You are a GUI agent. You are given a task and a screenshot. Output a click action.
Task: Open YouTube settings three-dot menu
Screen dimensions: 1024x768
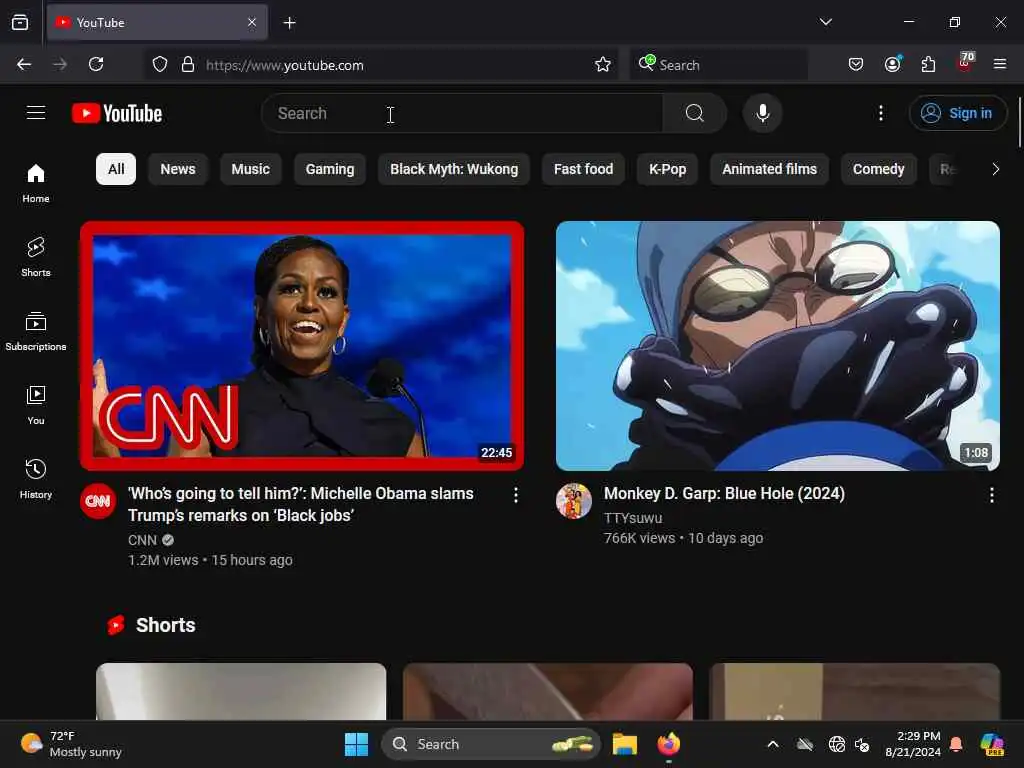[x=880, y=113]
